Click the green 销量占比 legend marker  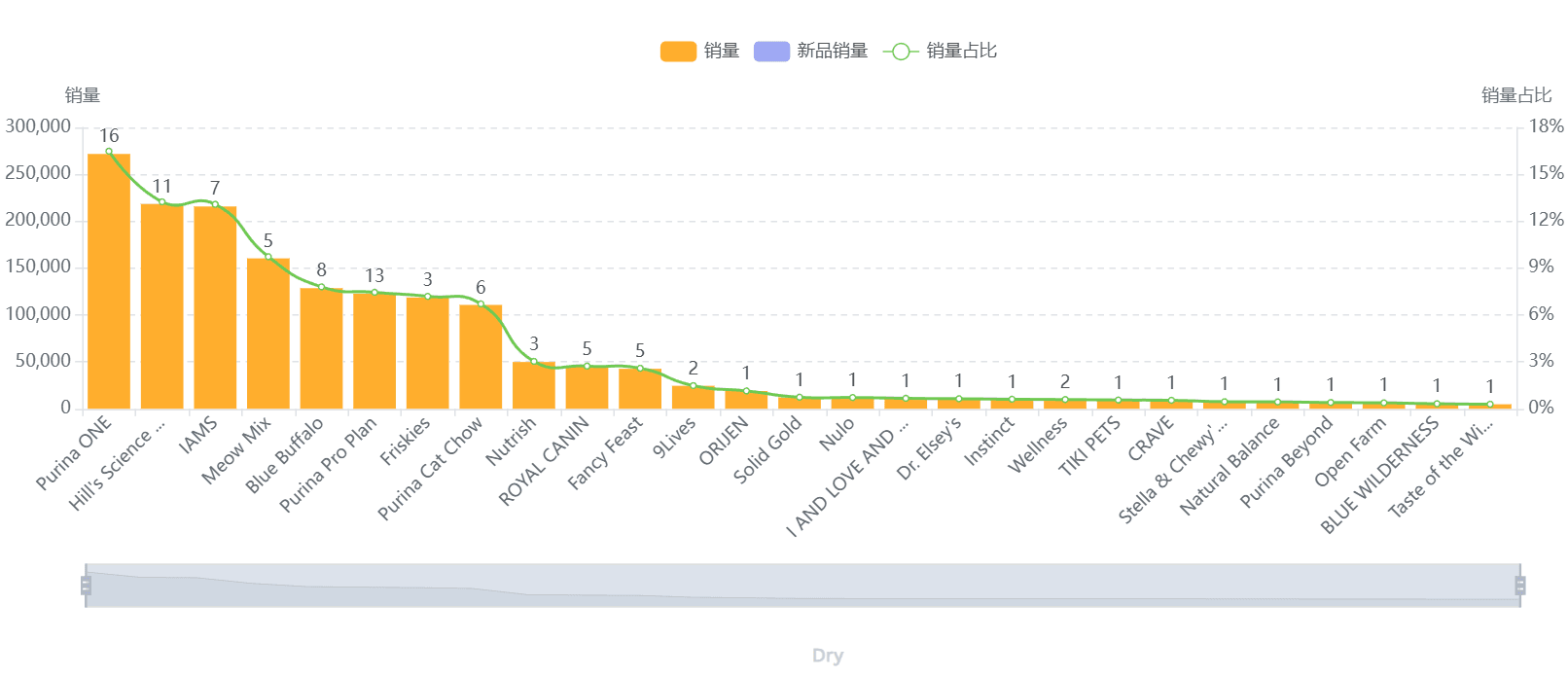click(901, 52)
